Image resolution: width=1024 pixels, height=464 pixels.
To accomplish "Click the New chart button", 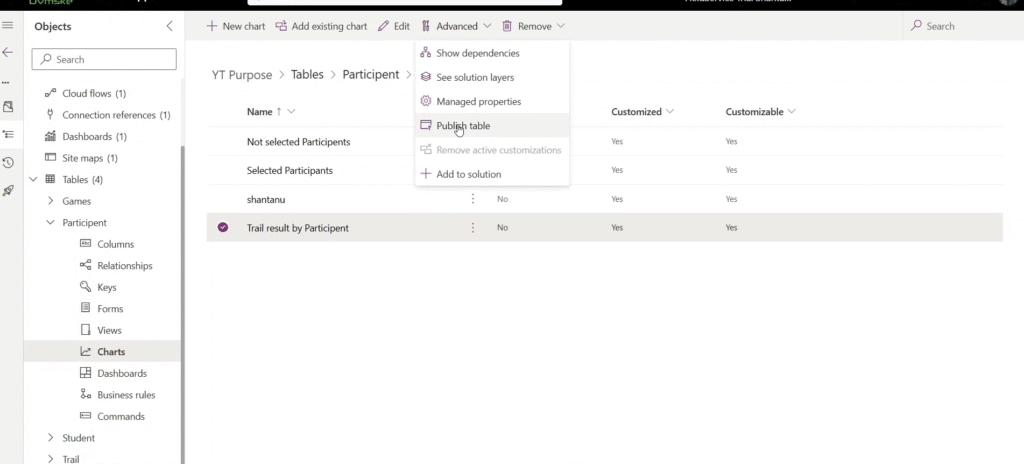I will click(x=236, y=26).
